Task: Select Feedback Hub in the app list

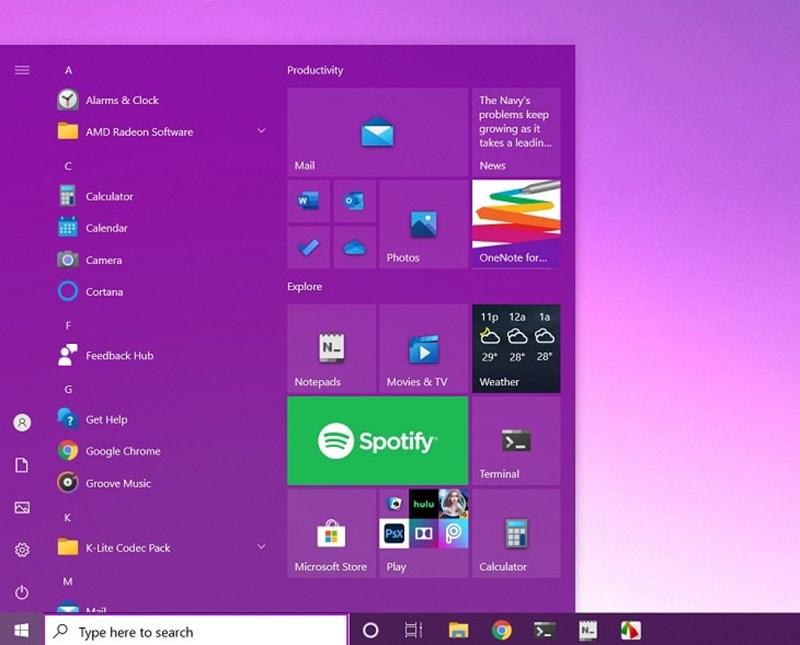Action: click(119, 355)
